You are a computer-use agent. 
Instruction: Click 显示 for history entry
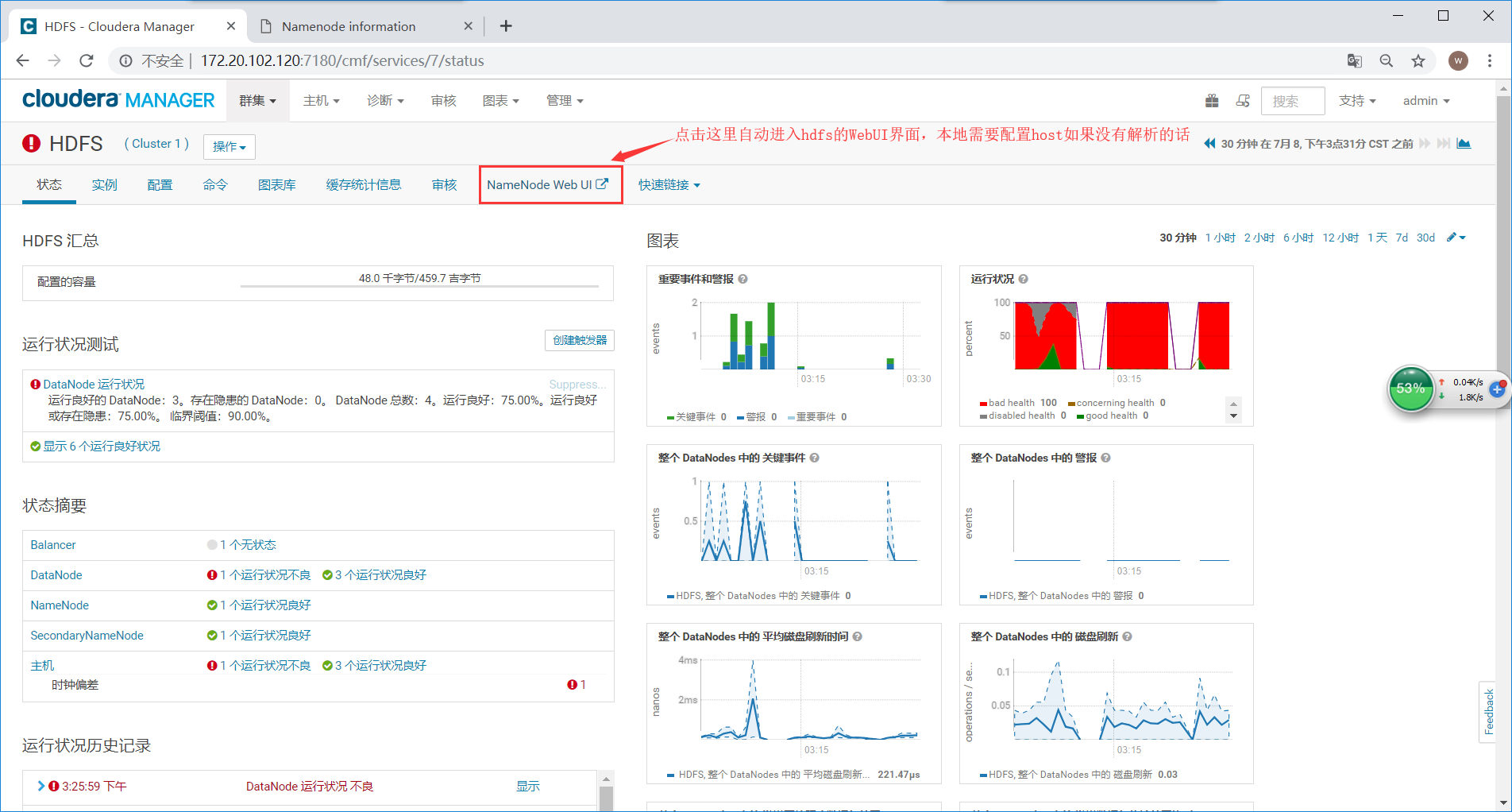coord(528,787)
